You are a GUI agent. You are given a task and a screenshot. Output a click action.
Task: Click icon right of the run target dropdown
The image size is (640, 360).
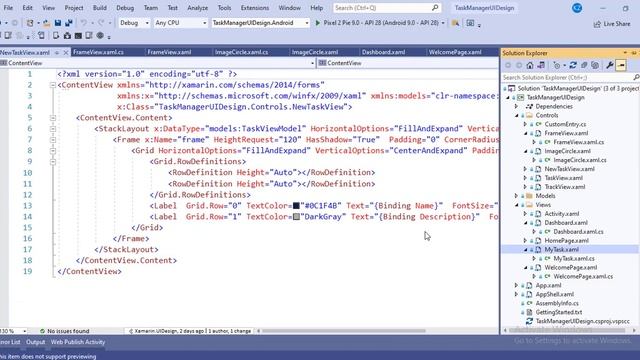coord(456,23)
